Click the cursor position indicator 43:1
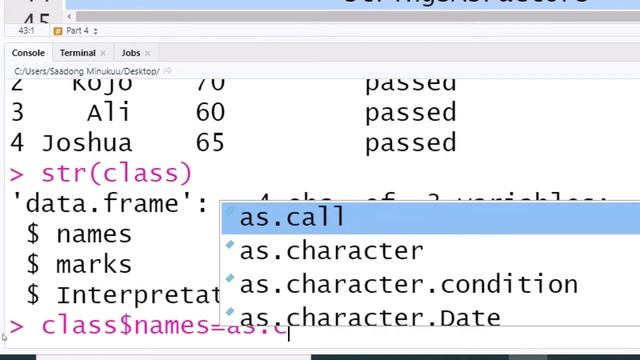The width and height of the screenshot is (640, 360). (x=27, y=31)
